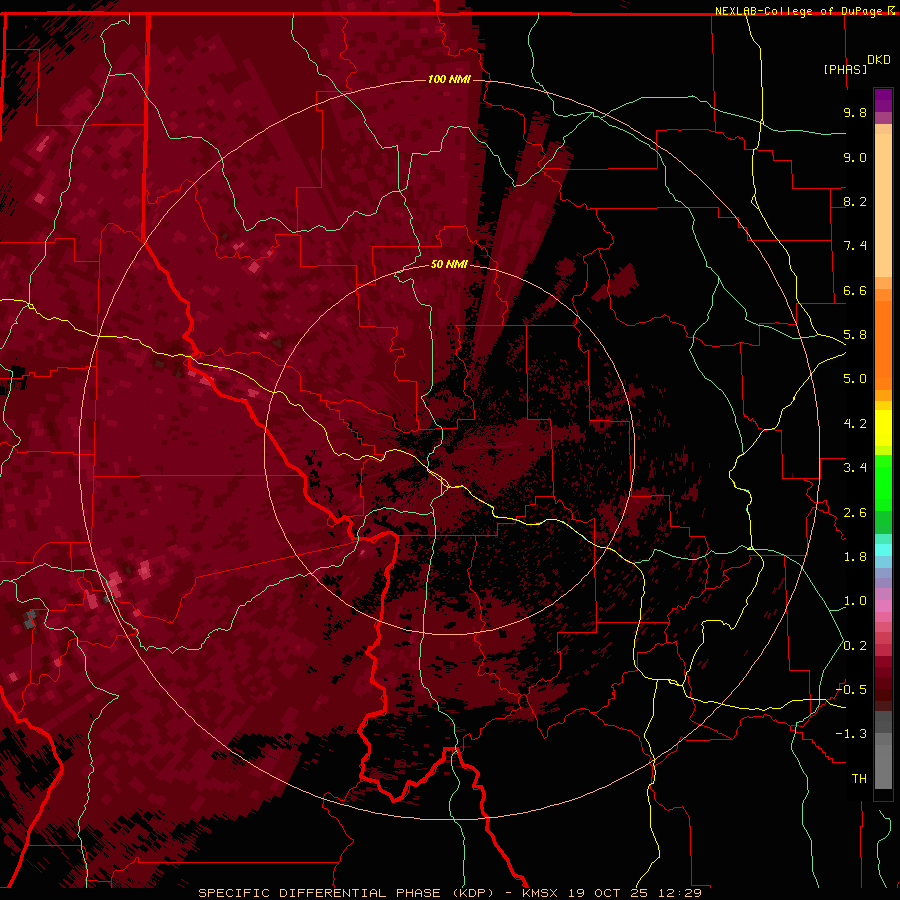900x900 pixels.
Task: Pick the purple top segment of color bar
Action: tap(883, 100)
